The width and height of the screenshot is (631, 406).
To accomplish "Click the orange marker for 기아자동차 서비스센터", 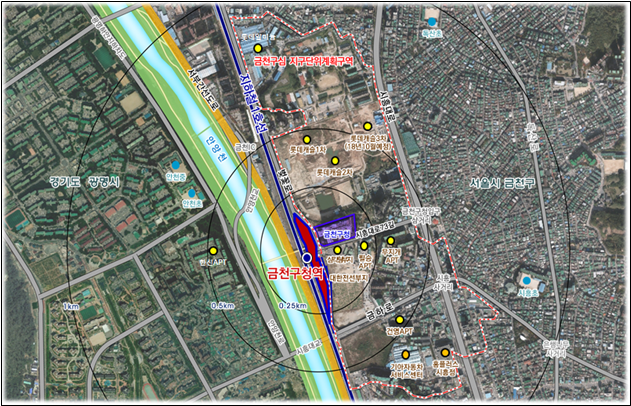I will click(x=406, y=354).
